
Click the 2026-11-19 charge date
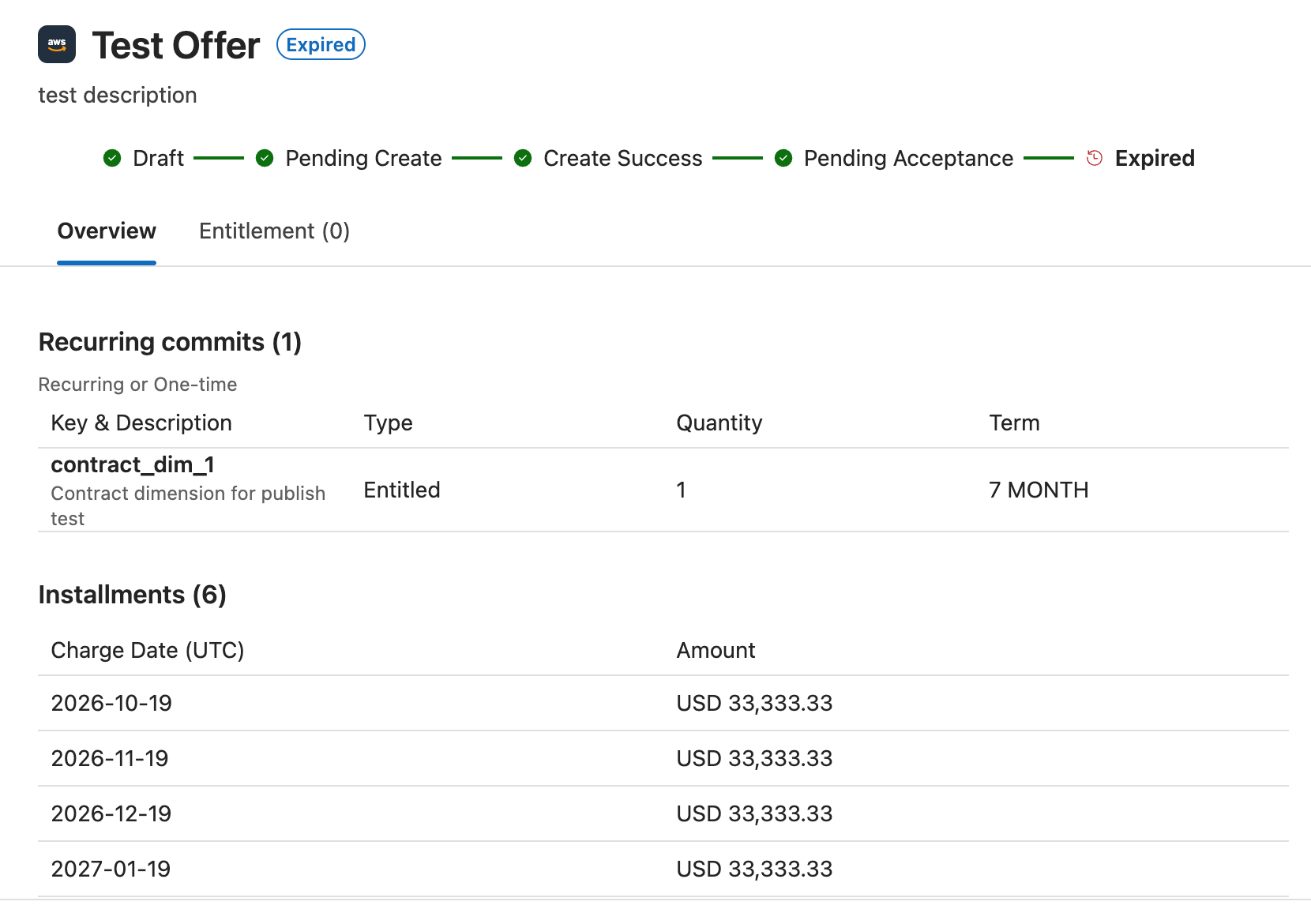point(110,758)
